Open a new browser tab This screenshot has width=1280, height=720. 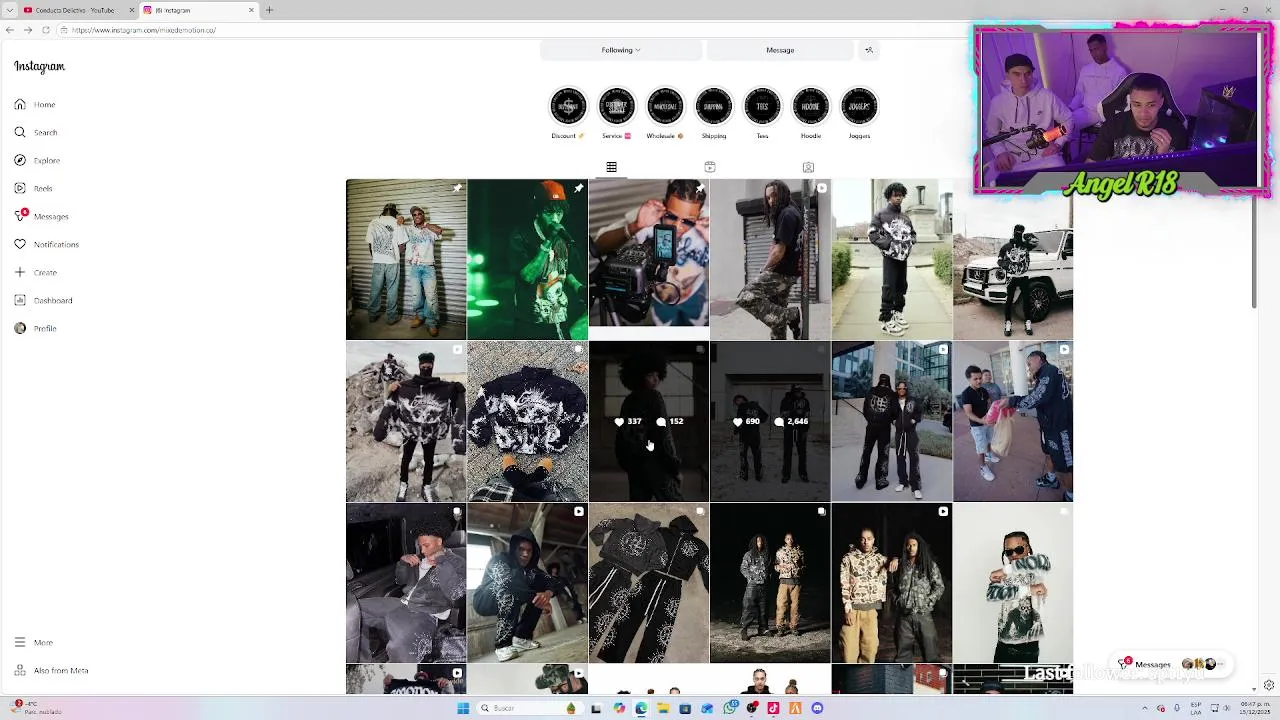click(269, 10)
